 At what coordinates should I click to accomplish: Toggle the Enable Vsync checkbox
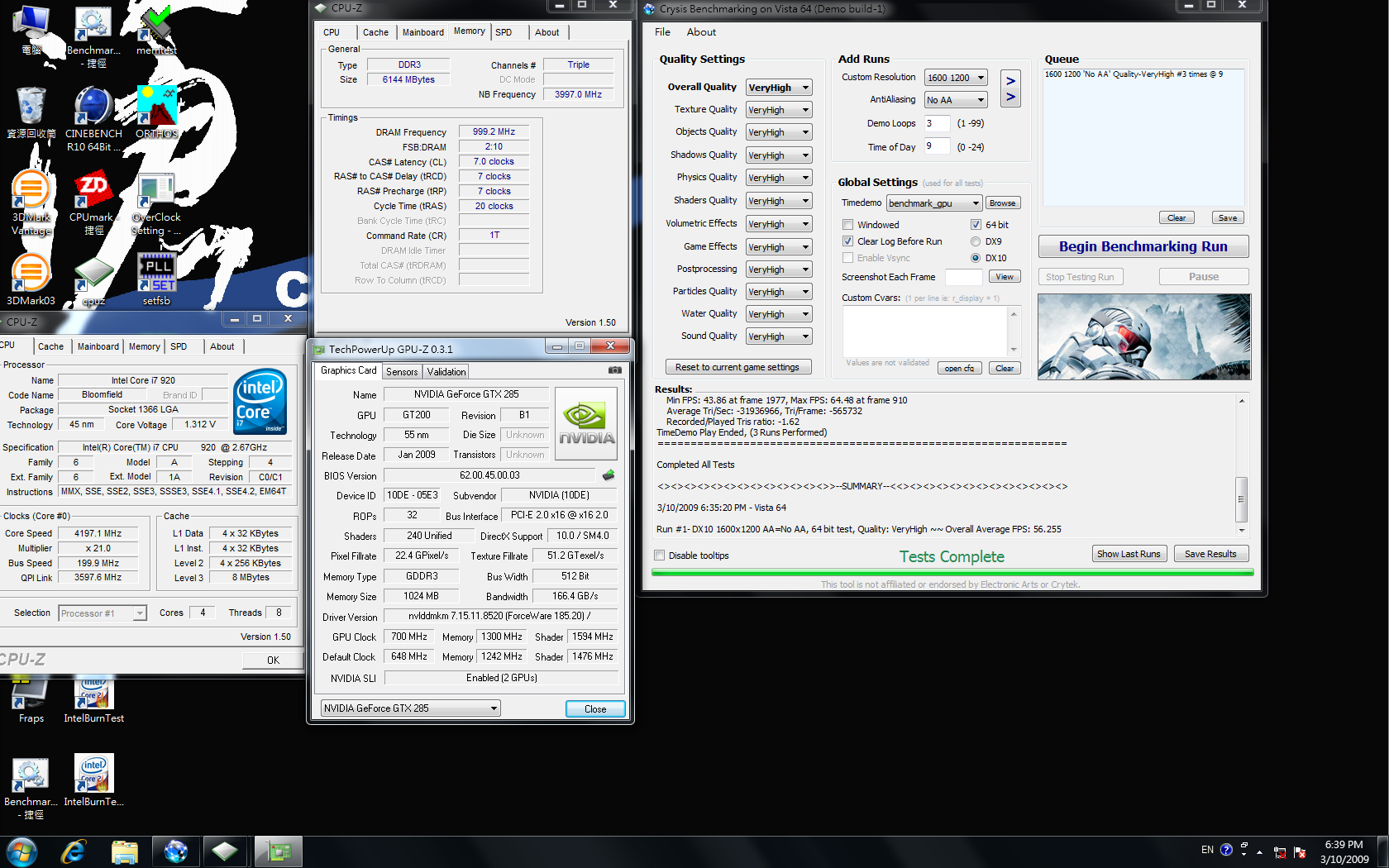click(847, 258)
